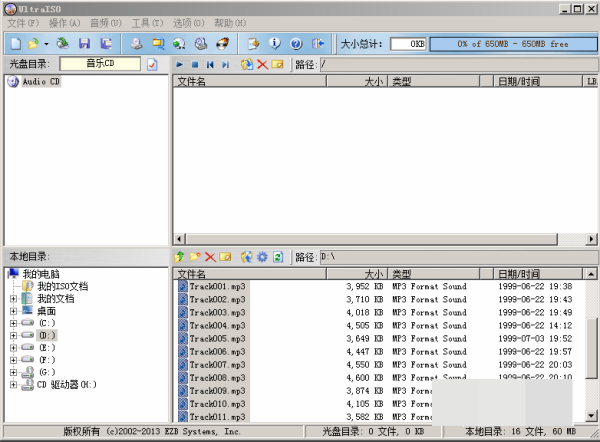Select 我的电脑 root node

[41, 274]
